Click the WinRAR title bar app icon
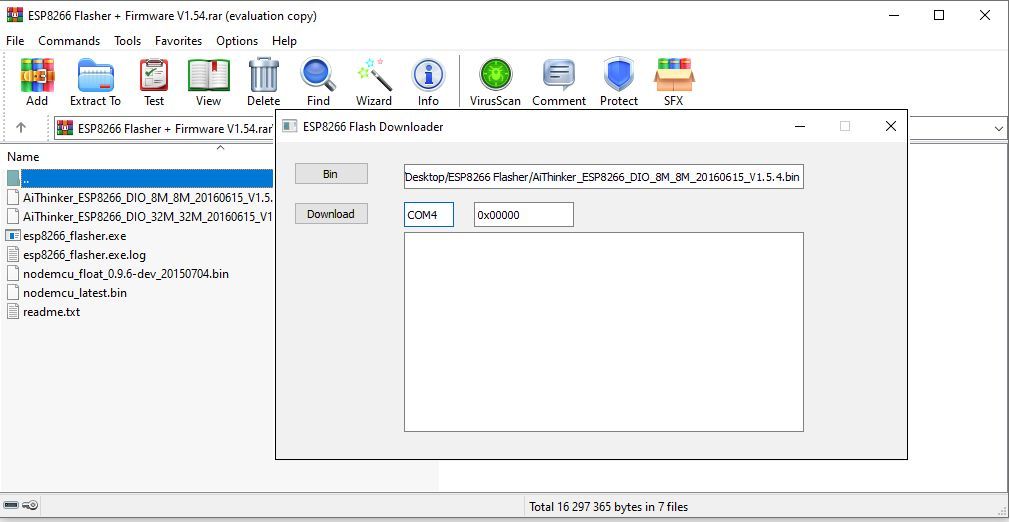 pyautogui.click(x=14, y=15)
